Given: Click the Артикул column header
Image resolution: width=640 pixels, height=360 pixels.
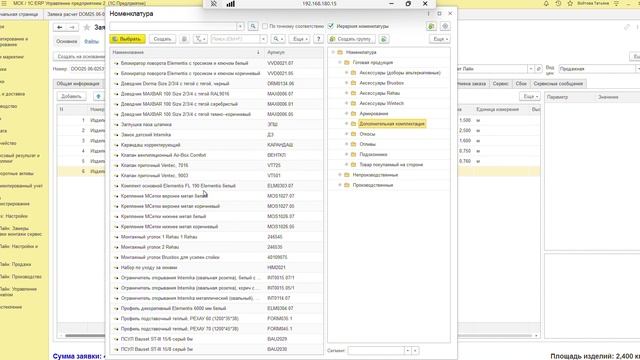Looking at the screenshot, I should 293,52.
